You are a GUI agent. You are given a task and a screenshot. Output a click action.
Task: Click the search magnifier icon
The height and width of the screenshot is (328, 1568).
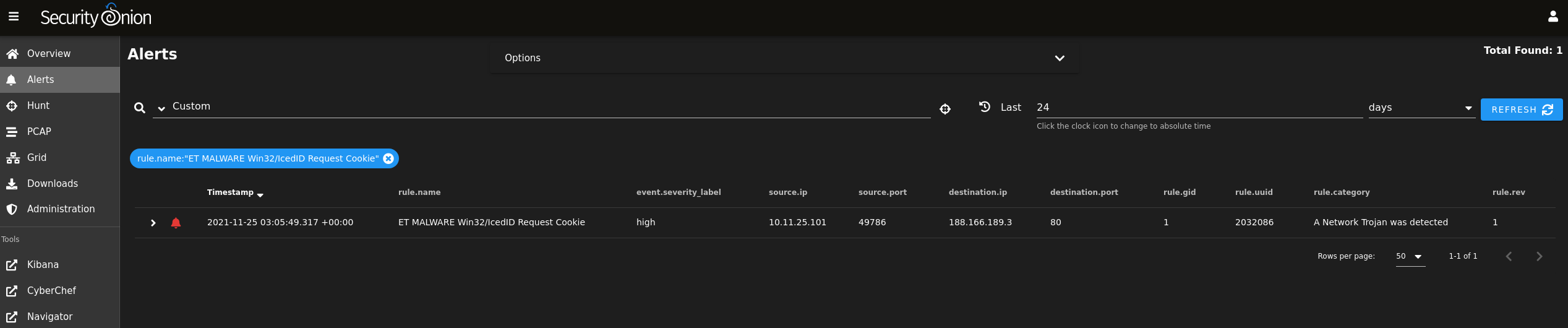click(140, 108)
